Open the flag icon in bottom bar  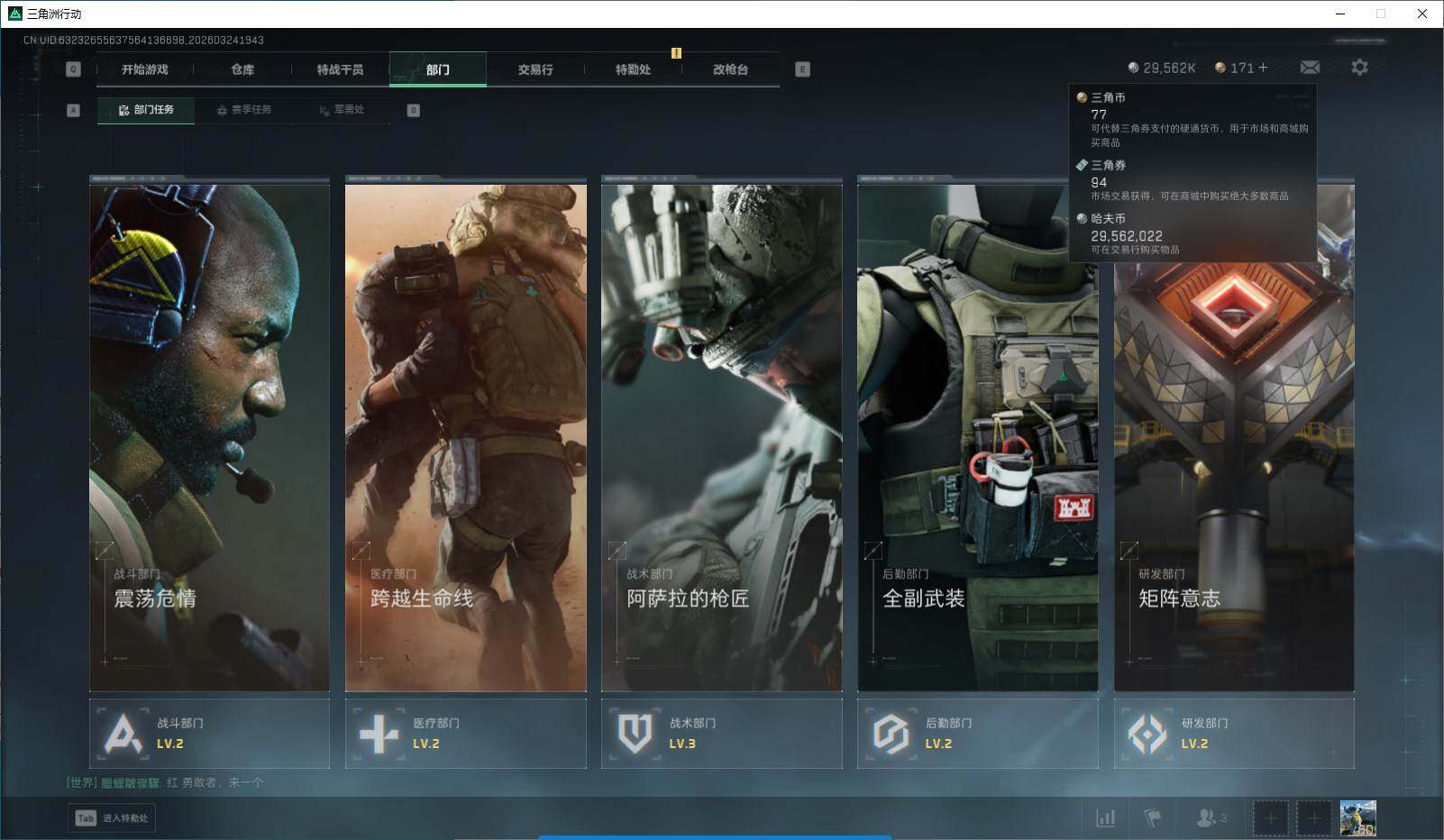(x=1152, y=817)
